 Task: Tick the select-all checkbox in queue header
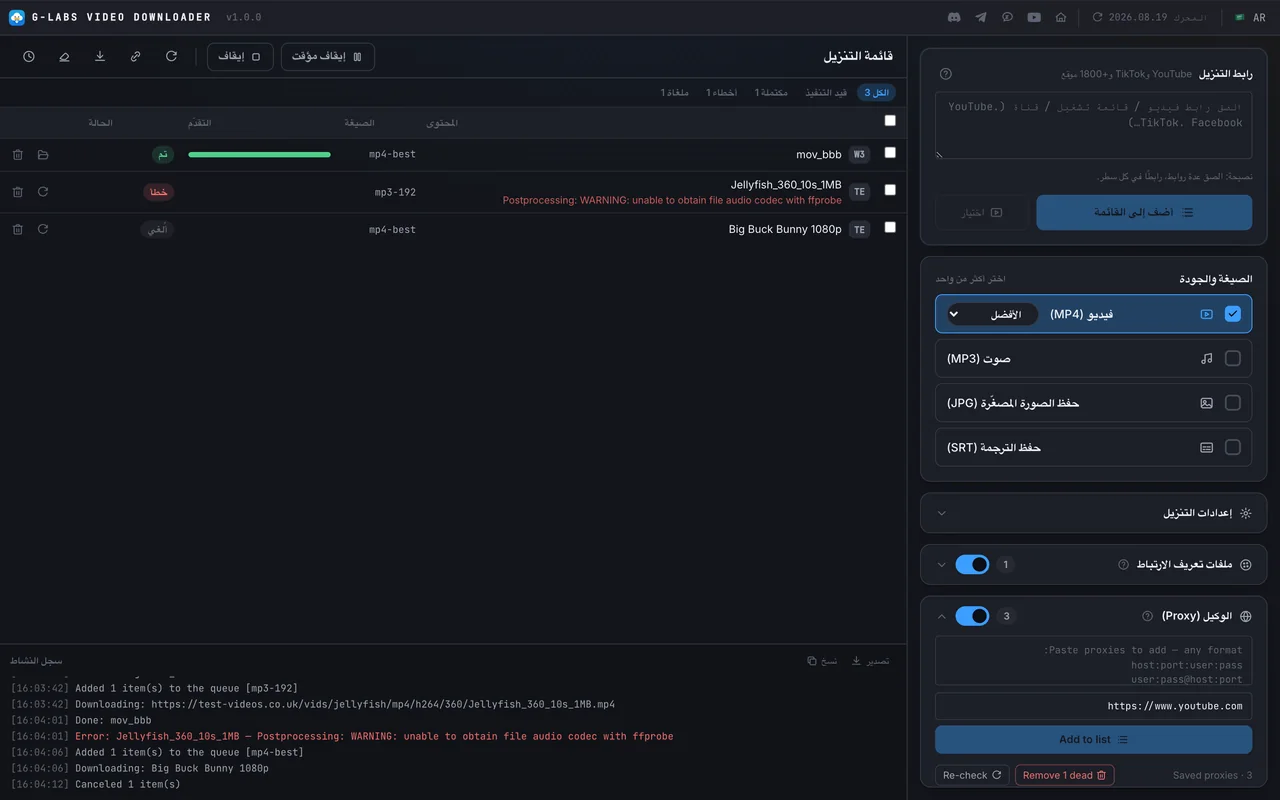(x=890, y=121)
